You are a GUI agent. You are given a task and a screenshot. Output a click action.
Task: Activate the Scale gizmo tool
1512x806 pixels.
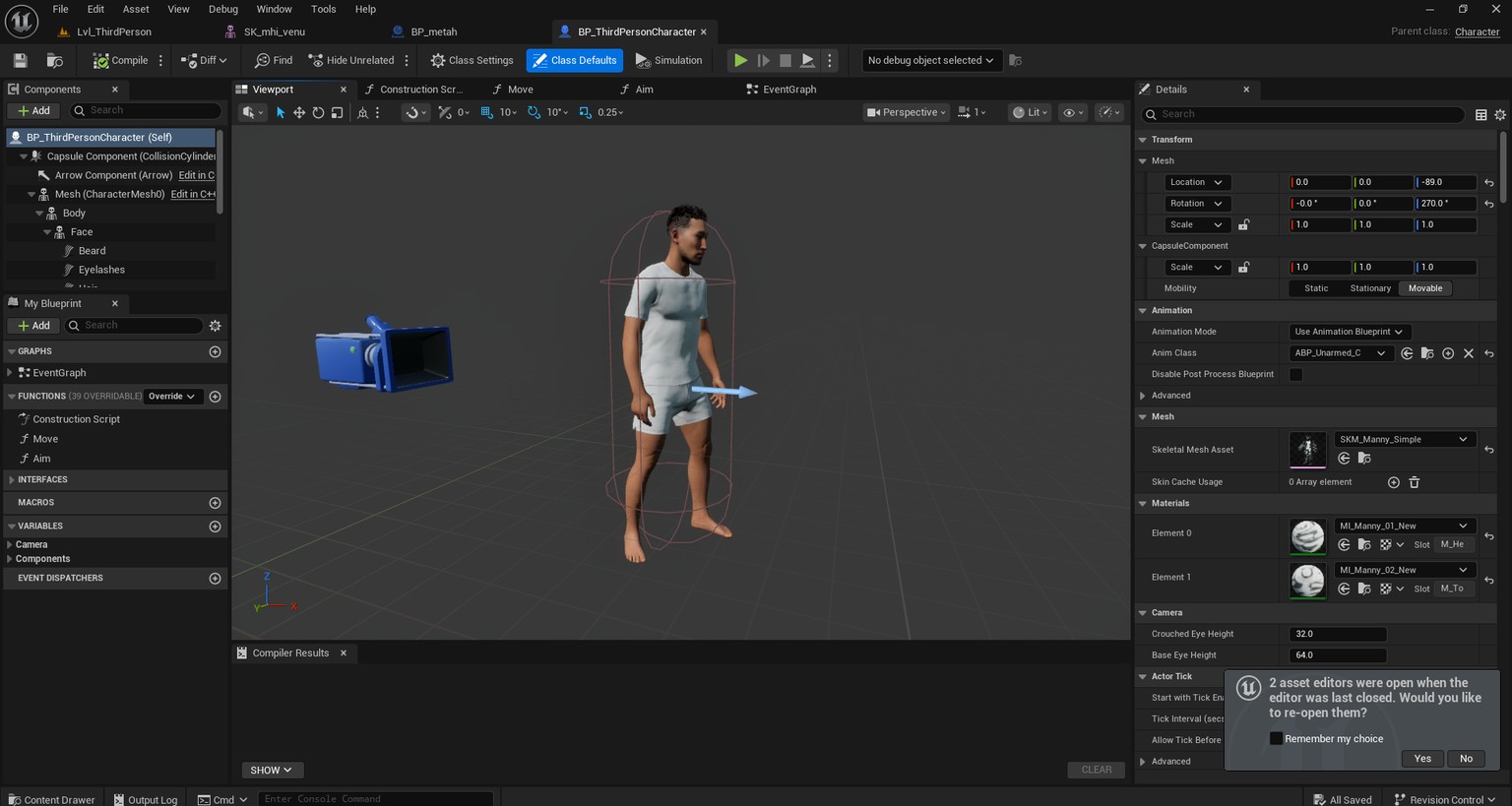[337, 112]
